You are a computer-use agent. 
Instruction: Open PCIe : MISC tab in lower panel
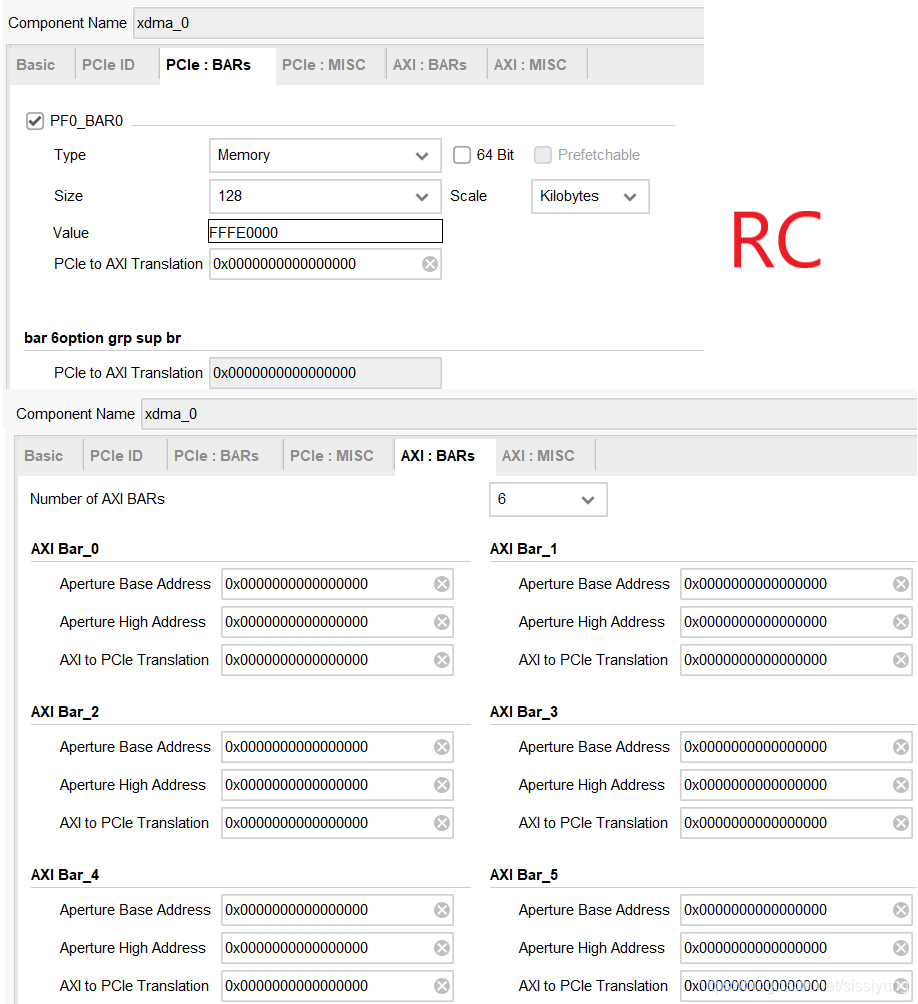tap(332, 456)
